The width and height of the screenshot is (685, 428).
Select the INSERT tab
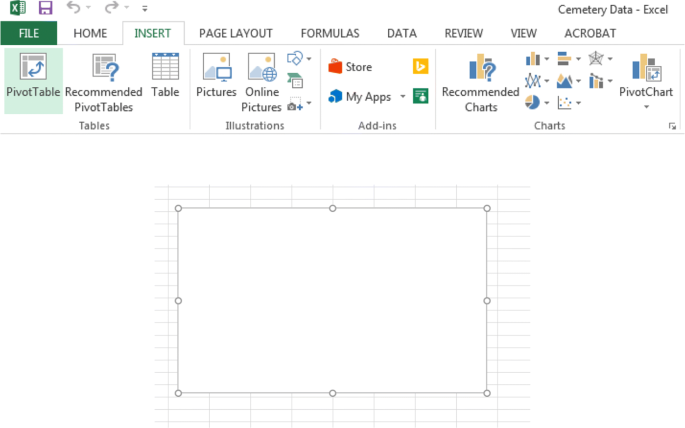coord(152,33)
